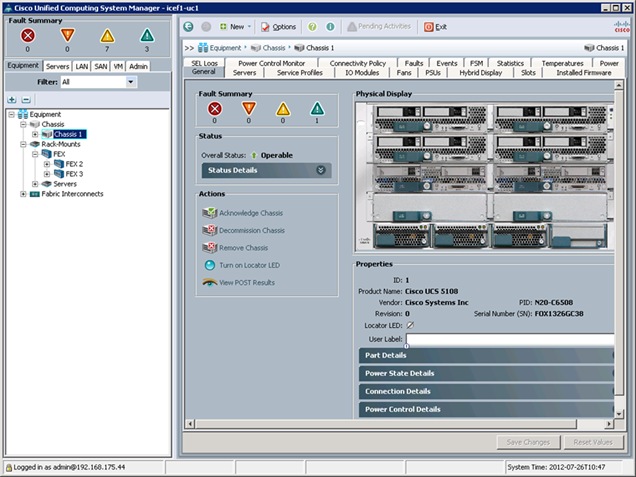This screenshot has height=477, width=636.
Task: Expand the Status Details section
Action: point(266,170)
